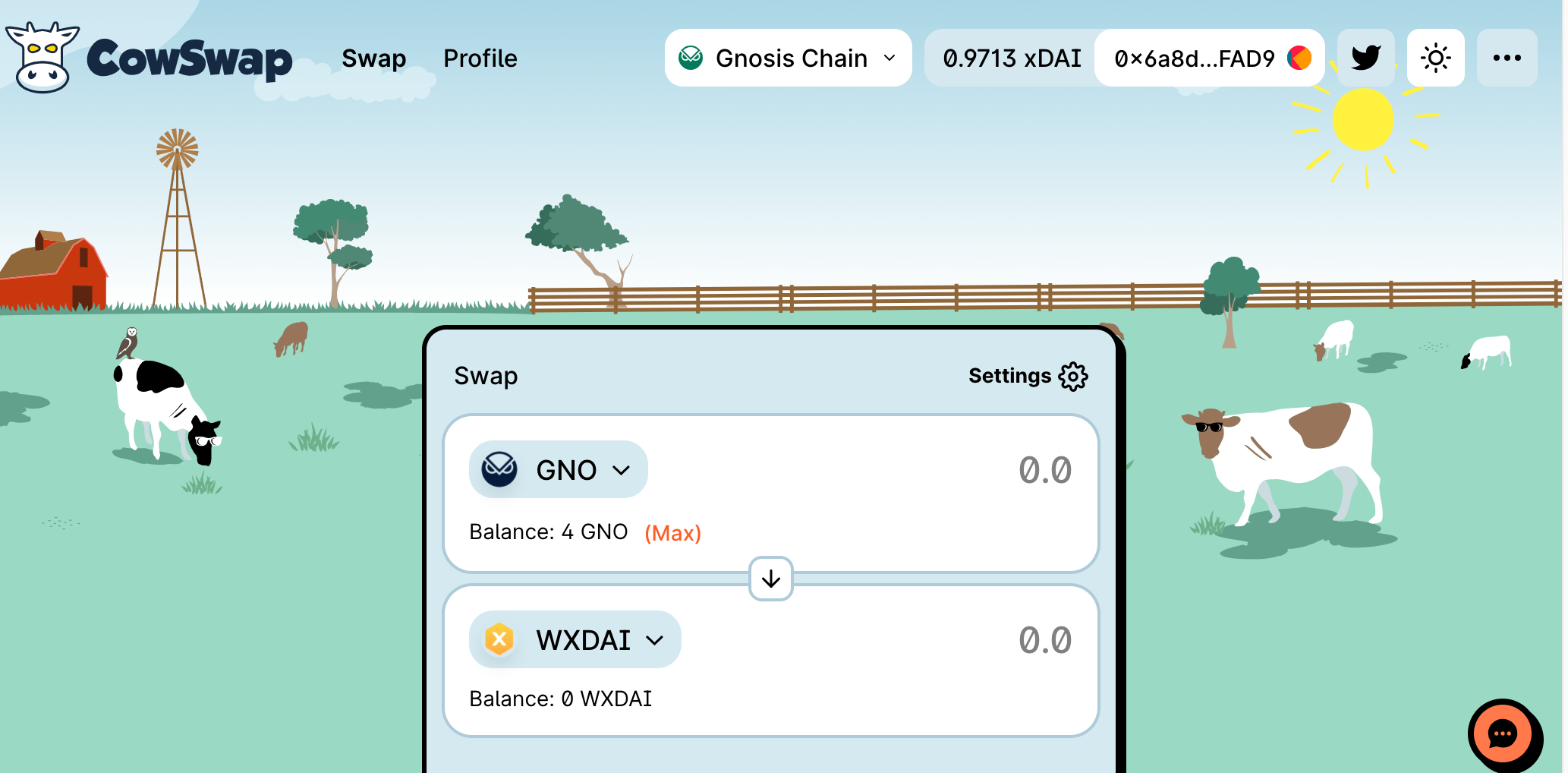Open the Swap navigation tab

[373, 58]
